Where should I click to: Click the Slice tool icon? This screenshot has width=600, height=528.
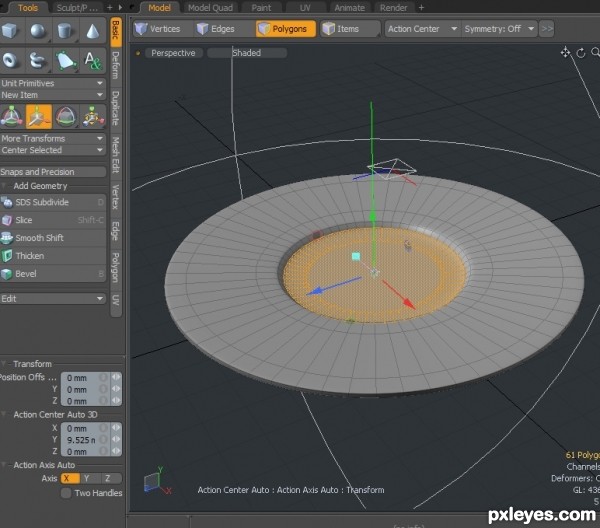pos(7,220)
